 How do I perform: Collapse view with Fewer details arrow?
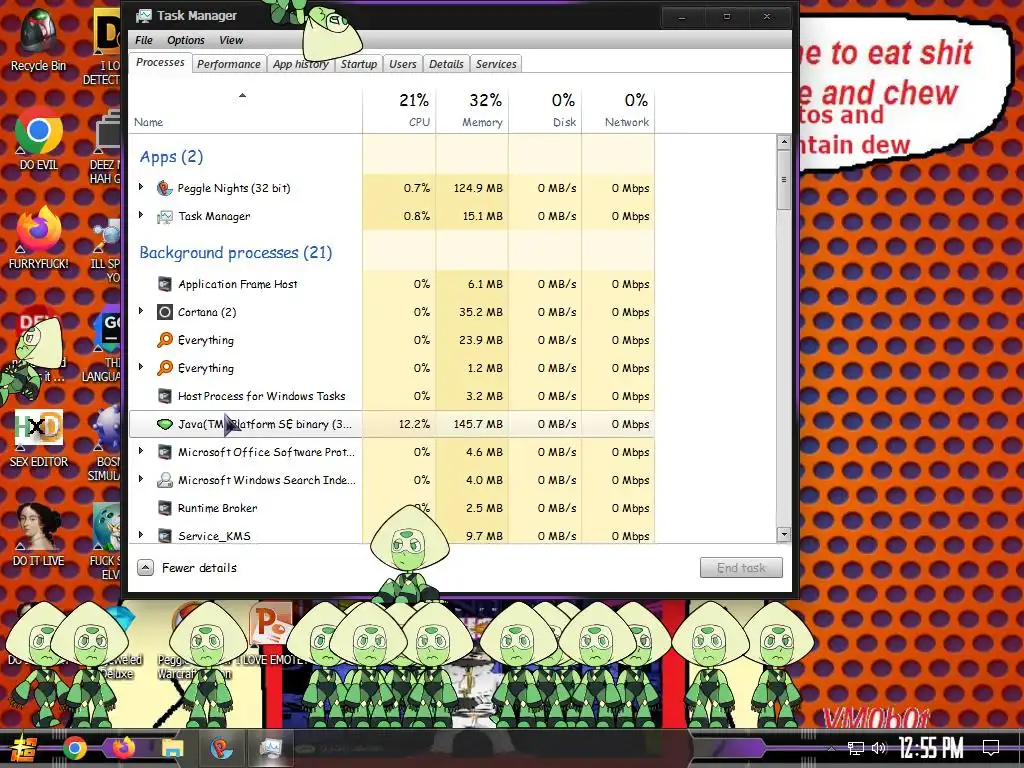[x=146, y=568]
